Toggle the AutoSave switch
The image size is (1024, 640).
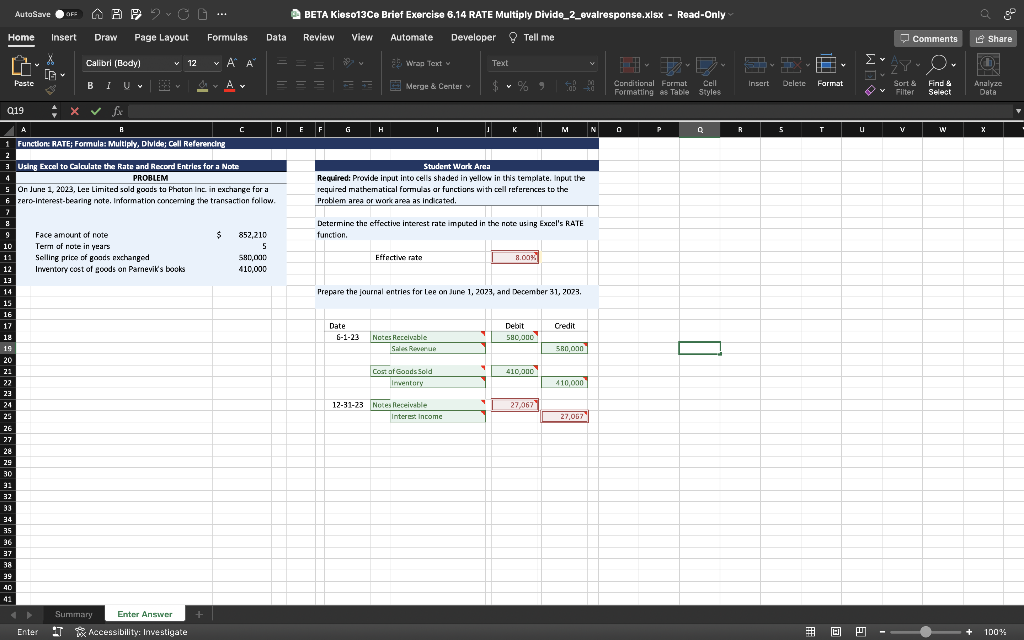[68, 14]
